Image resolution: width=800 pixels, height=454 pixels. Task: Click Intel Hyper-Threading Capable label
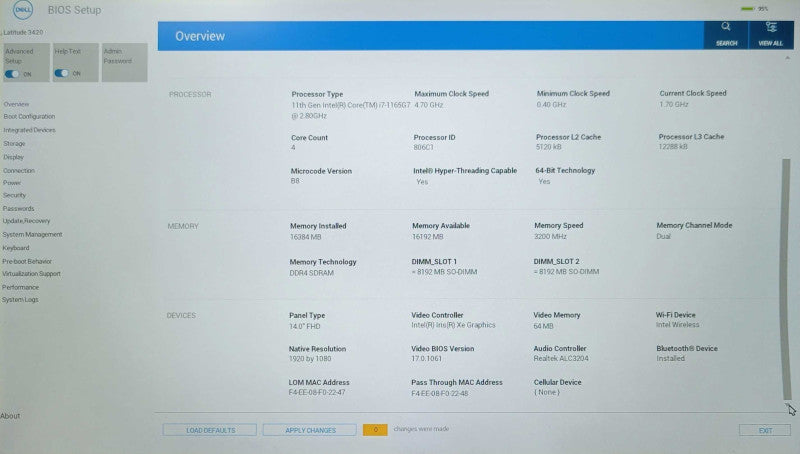[x=465, y=170]
